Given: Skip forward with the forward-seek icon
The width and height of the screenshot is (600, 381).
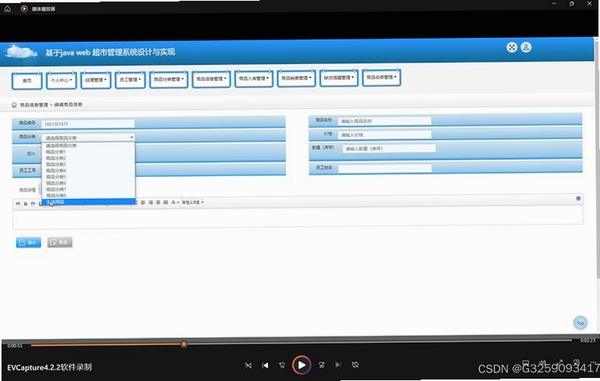Looking at the screenshot, I should pyautogui.click(x=321, y=365).
